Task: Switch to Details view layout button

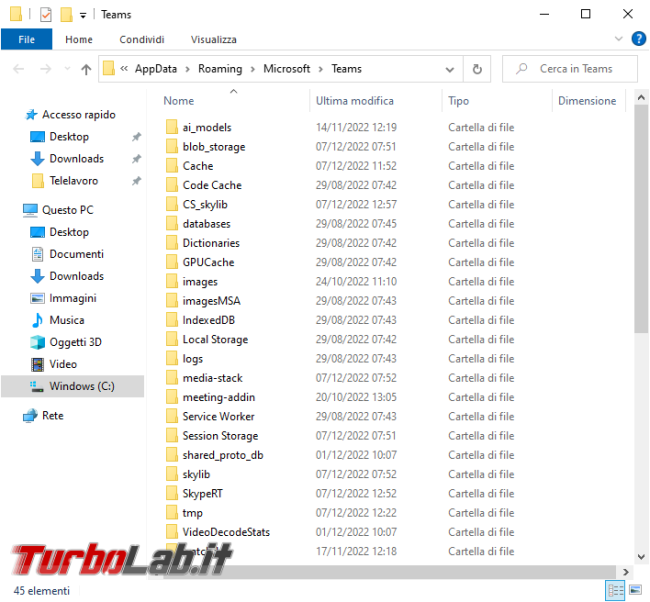Action: pos(615,590)
